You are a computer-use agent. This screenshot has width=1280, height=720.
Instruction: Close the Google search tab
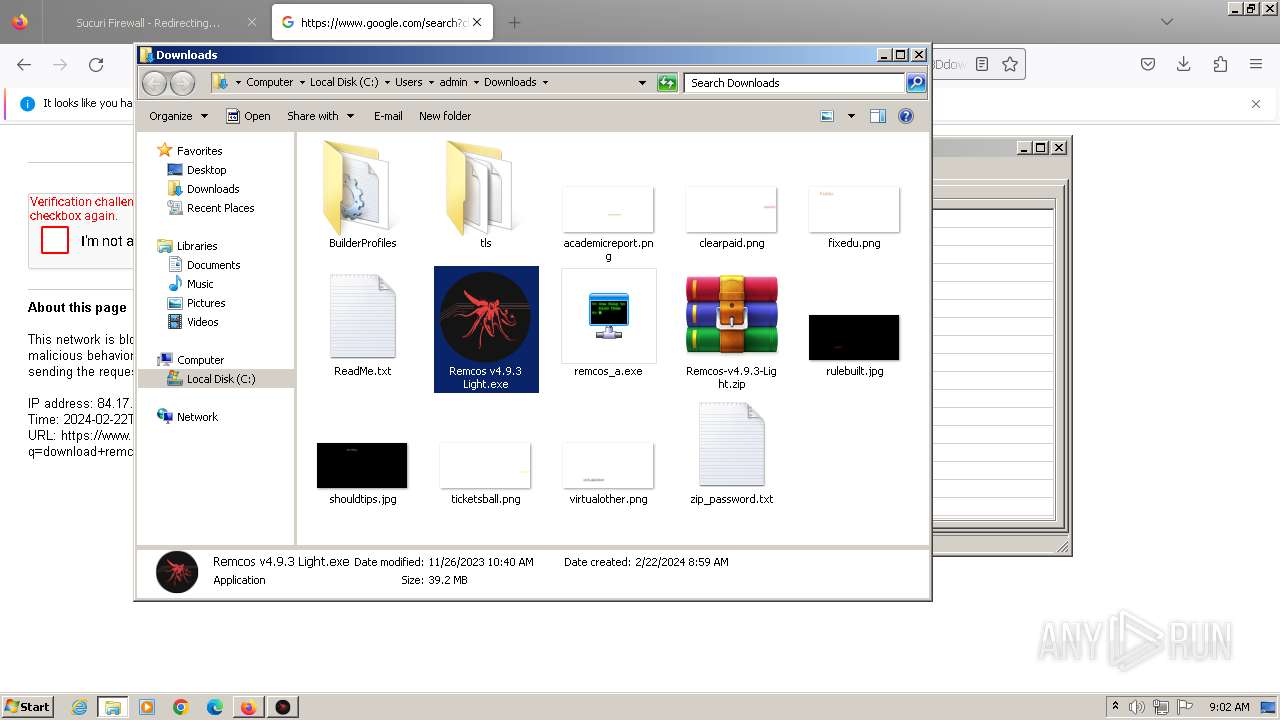[x=477, y=22]
